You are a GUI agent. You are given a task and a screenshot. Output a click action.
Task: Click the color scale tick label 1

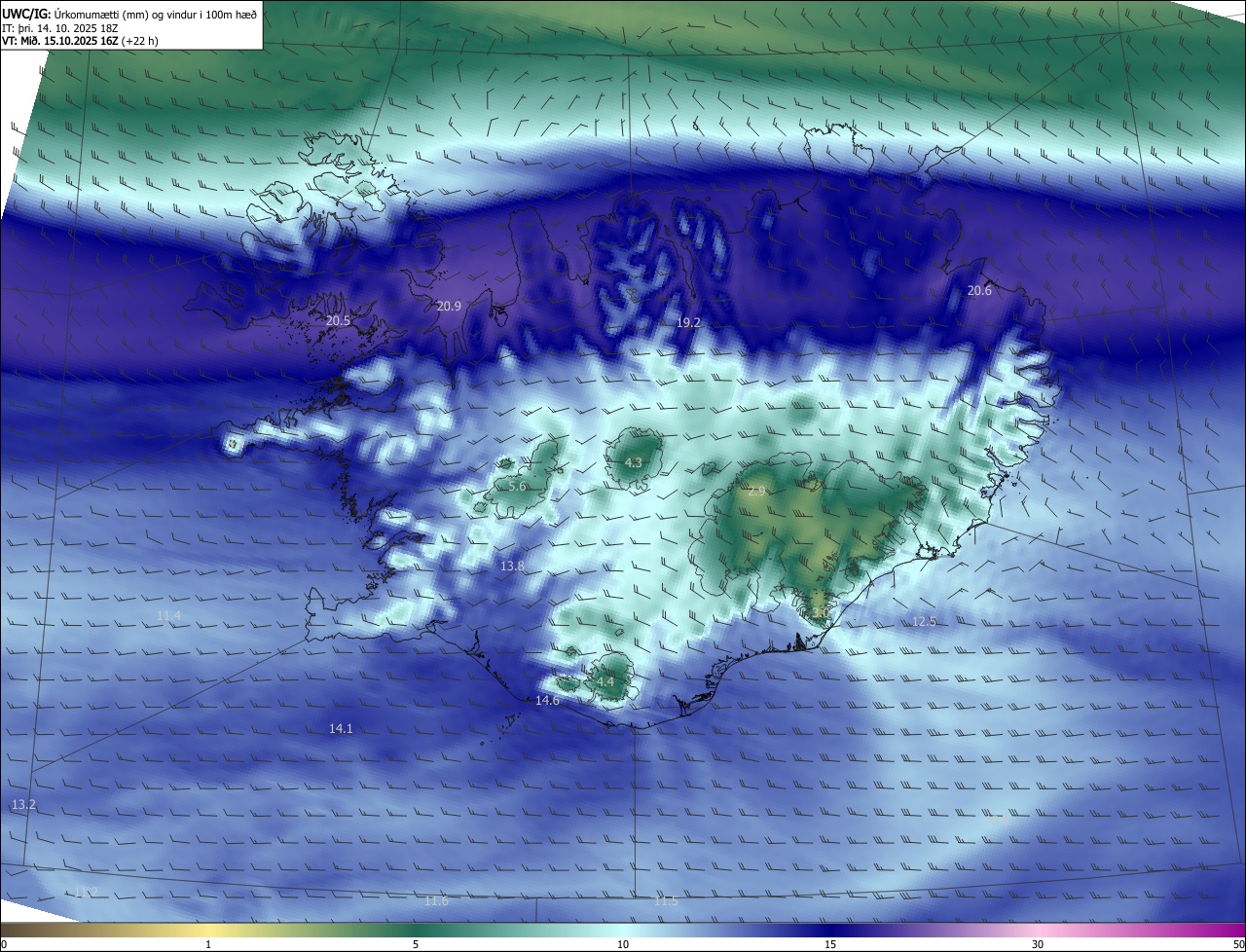click(208, 944)
